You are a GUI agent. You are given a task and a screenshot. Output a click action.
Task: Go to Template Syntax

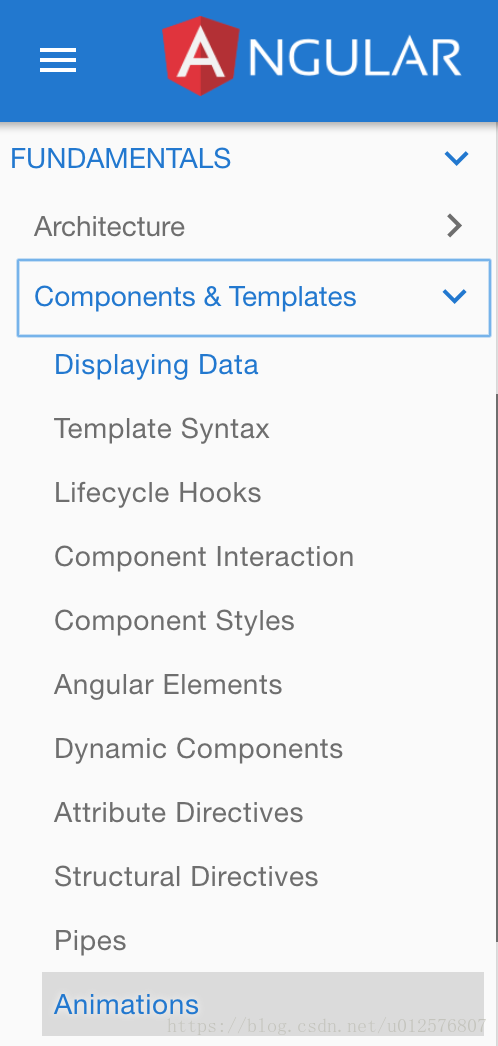pyautogui.click(x=161, y=429)
